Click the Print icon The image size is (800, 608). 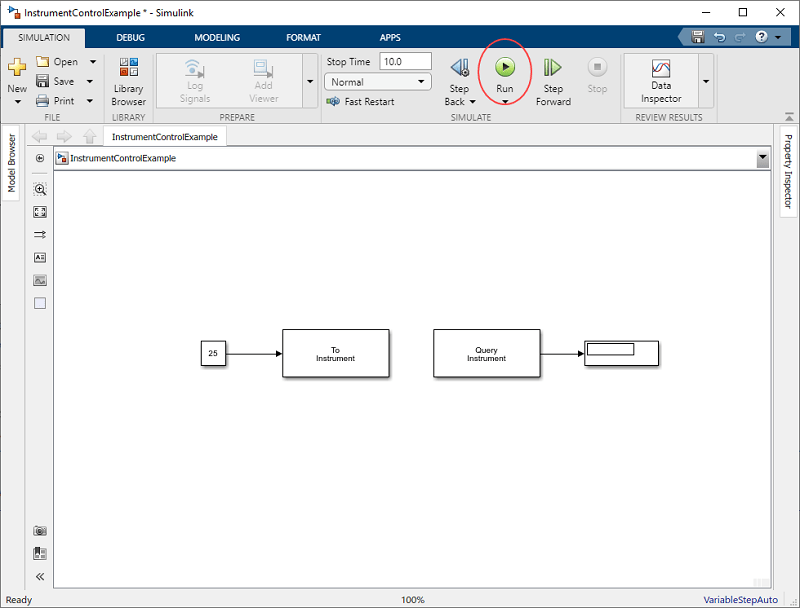point(43,100)
